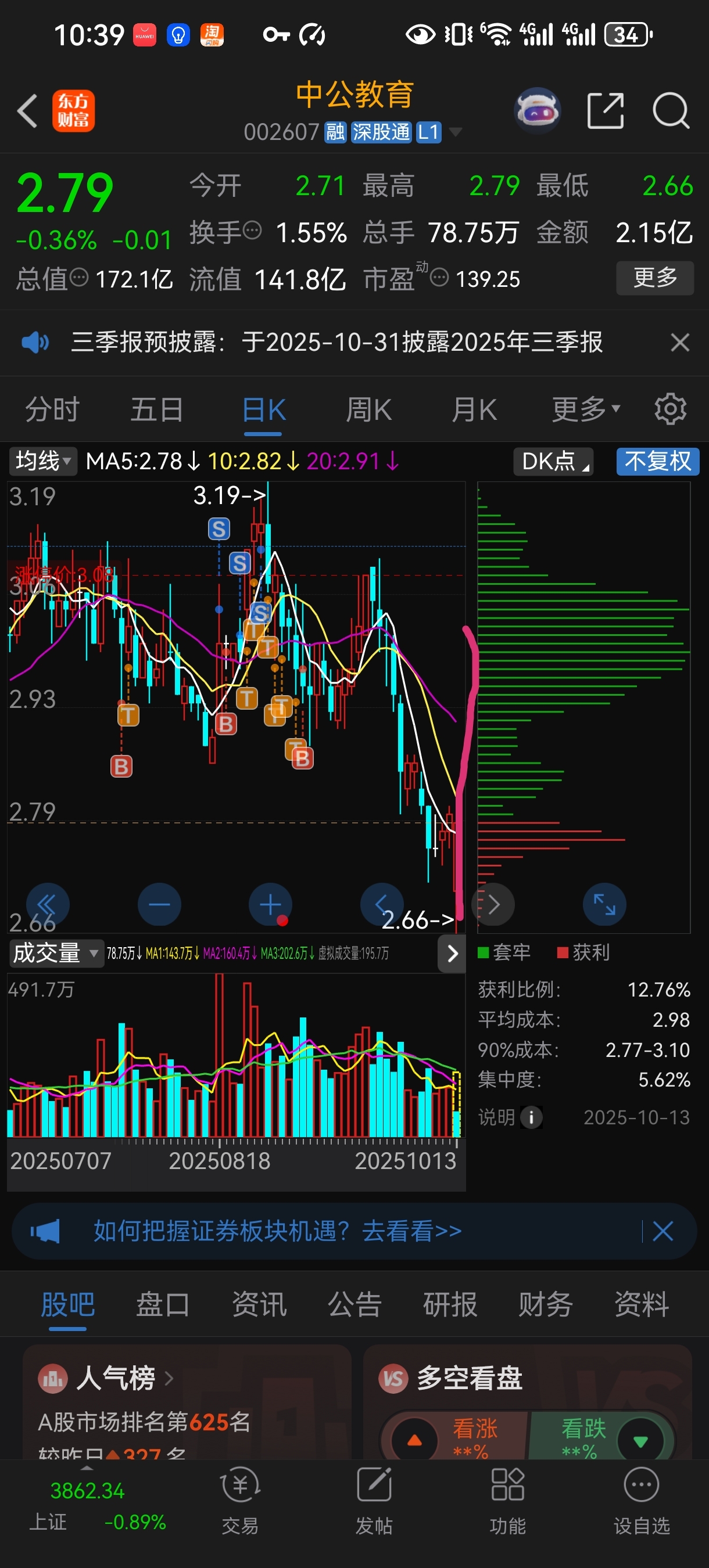Toggle the DK点 indicator

[x=553, y=461]
